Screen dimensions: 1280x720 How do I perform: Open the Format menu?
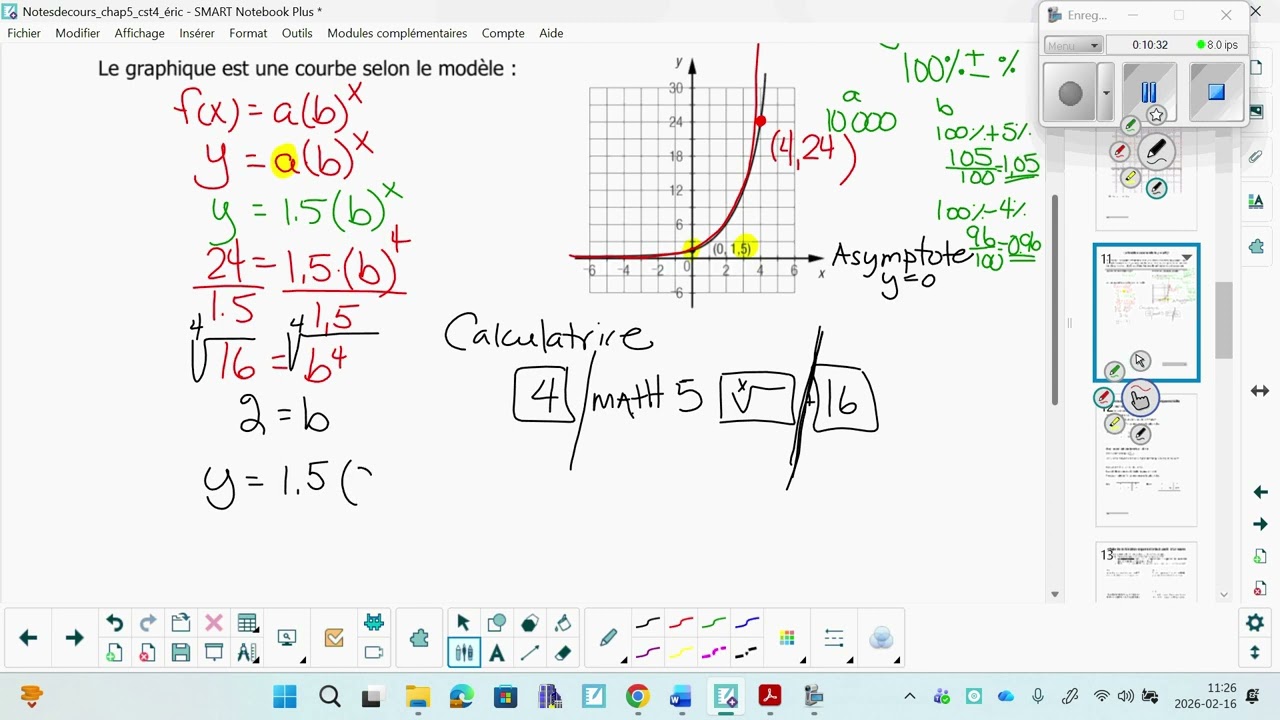click(248, 33)
